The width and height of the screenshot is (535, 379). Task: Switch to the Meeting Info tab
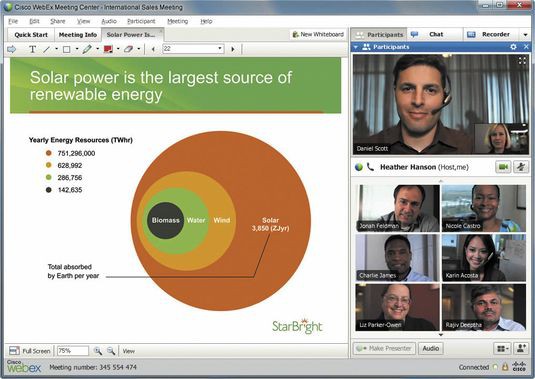click(78, 35)
